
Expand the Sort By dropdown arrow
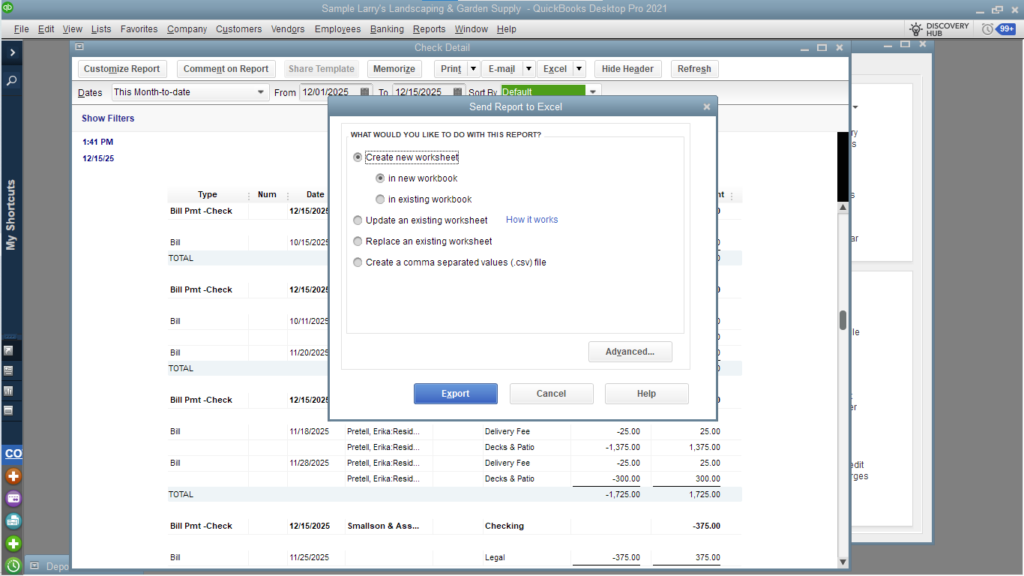point(593,92)
